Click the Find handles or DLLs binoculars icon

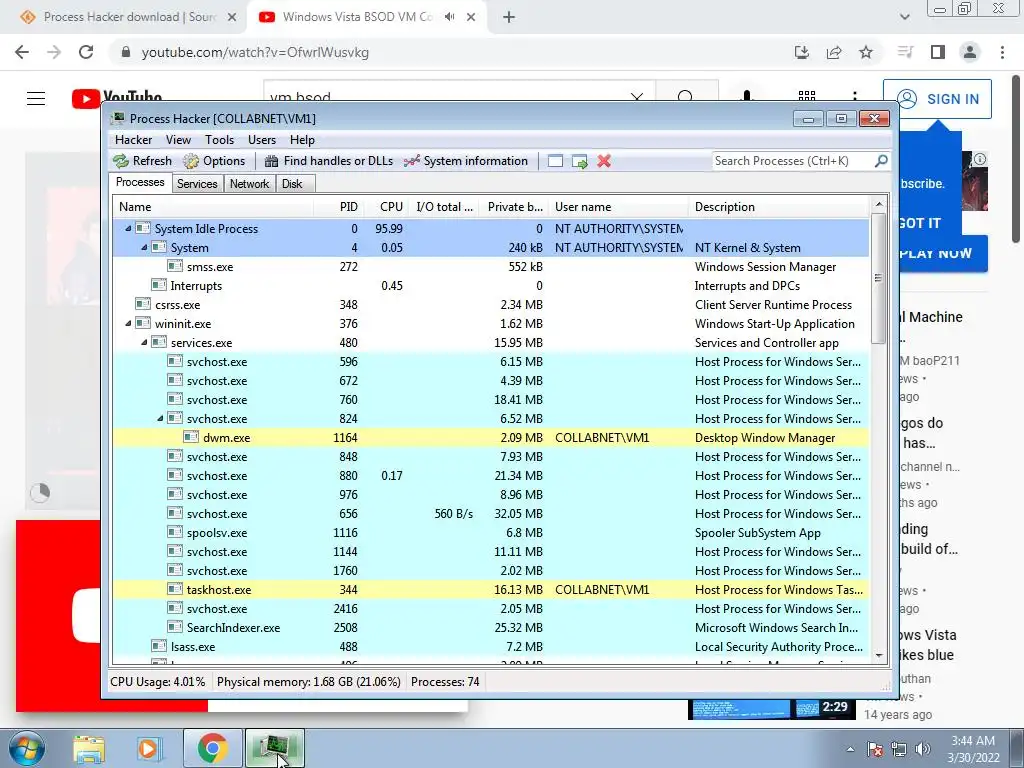(271, 161)
